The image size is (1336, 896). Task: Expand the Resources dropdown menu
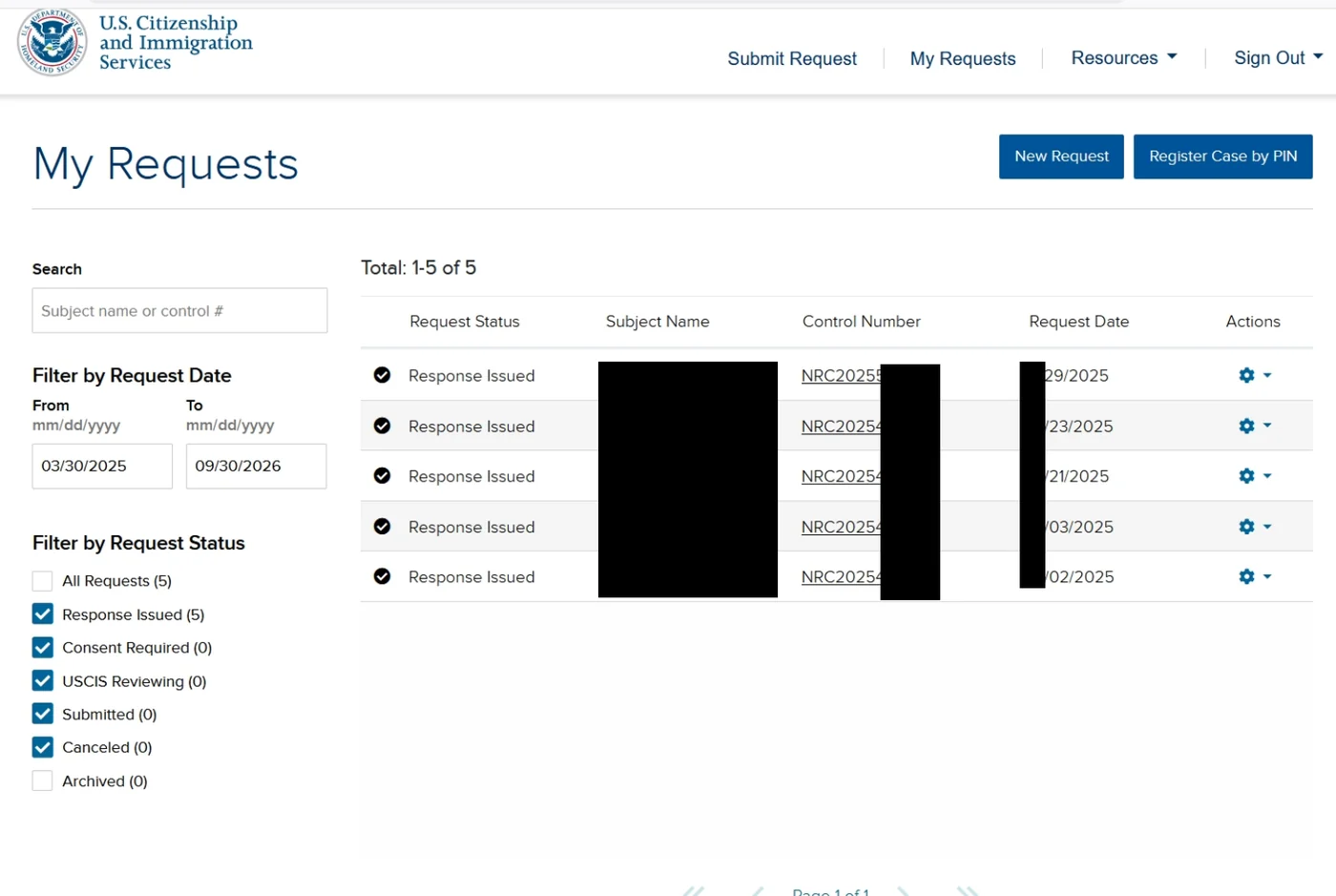[1124, 58]
